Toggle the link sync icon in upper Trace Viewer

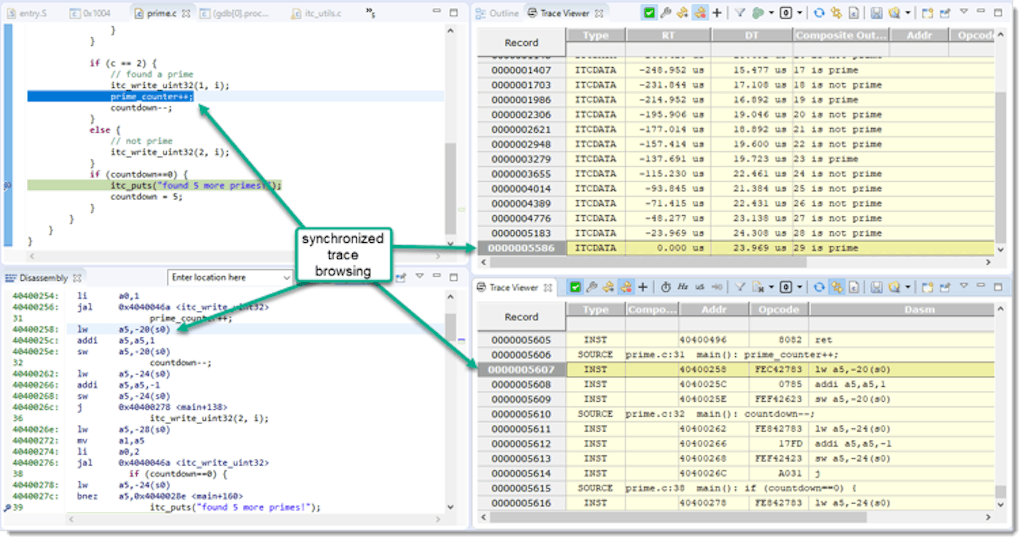point(837,12)
